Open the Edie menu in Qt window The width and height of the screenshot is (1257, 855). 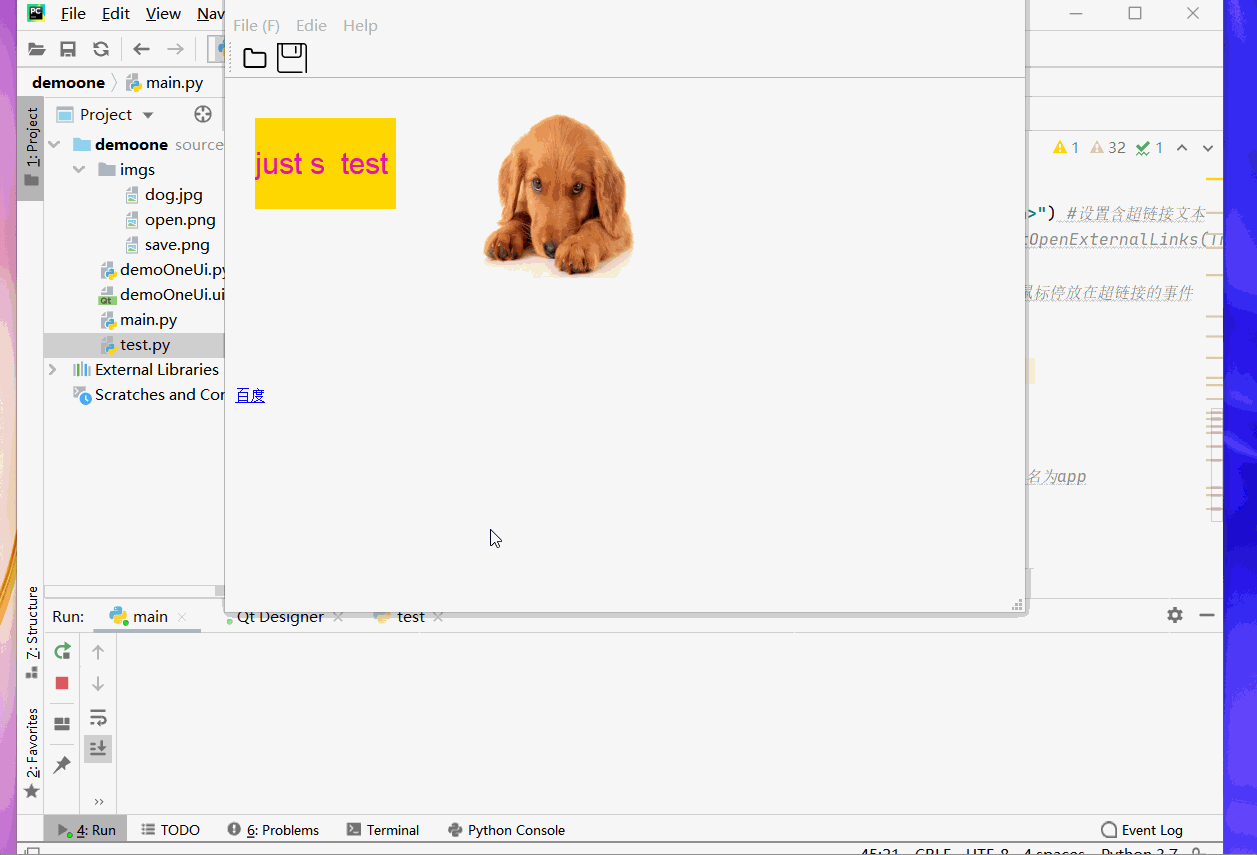pyautogui.click(x=311, y=25)
